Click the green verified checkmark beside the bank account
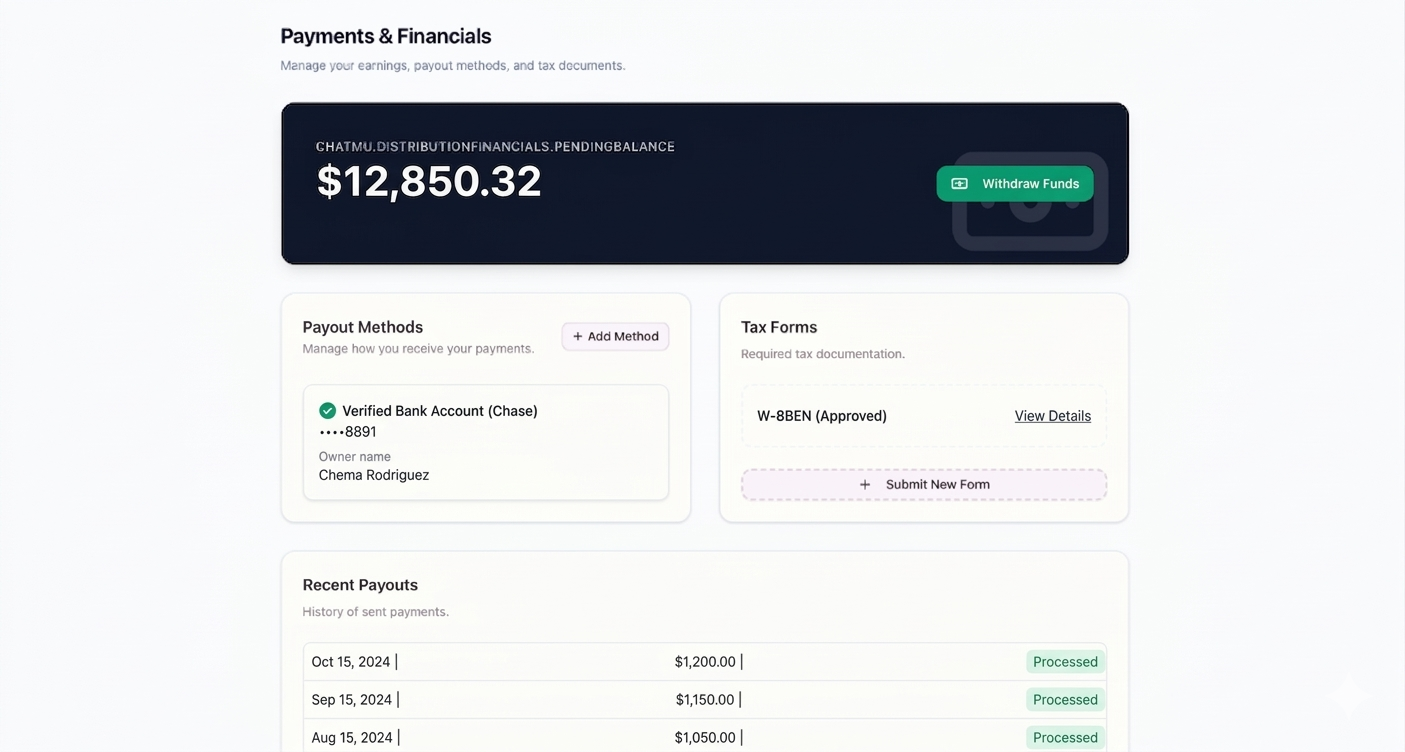Screen dimensions: 1405x752 tap(327, 410)
